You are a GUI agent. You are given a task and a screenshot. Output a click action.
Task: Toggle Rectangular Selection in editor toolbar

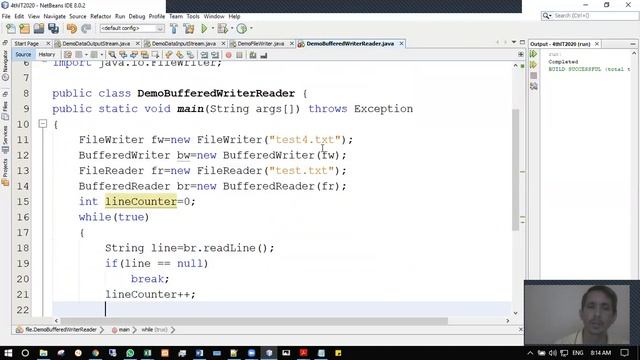(156, 55)
